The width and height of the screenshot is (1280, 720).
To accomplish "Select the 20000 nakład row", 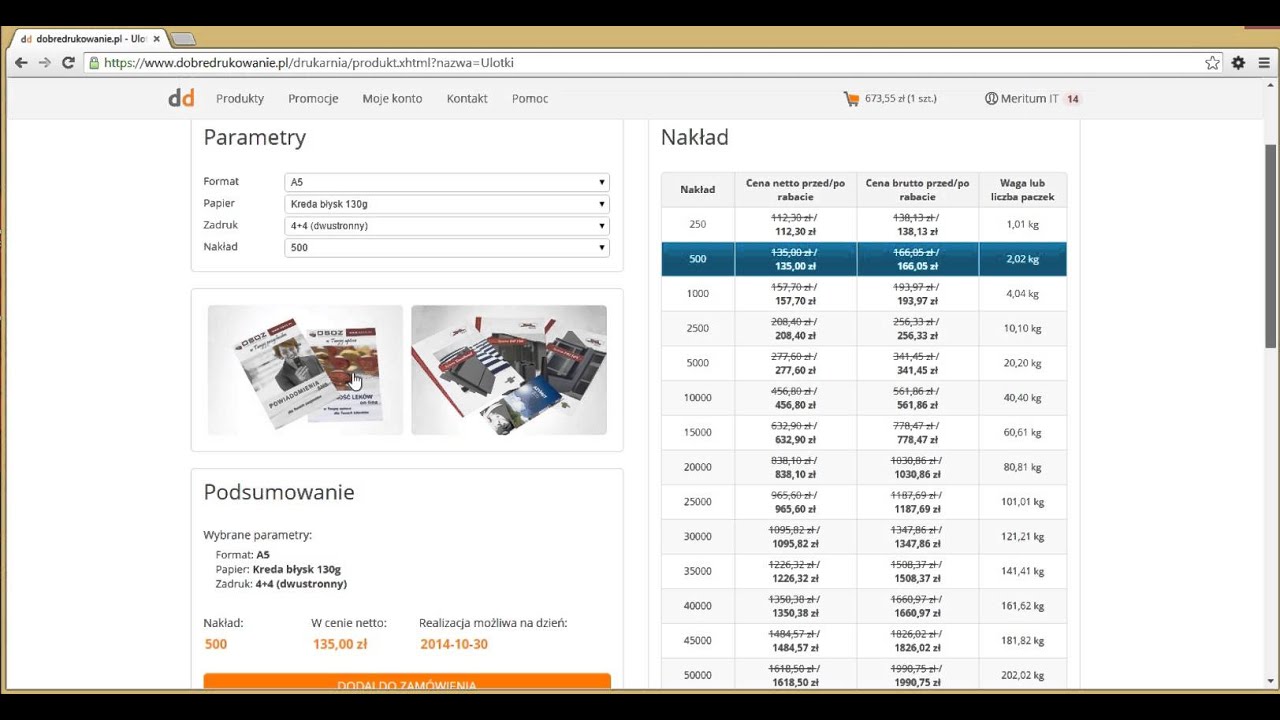I will point(864,467).
